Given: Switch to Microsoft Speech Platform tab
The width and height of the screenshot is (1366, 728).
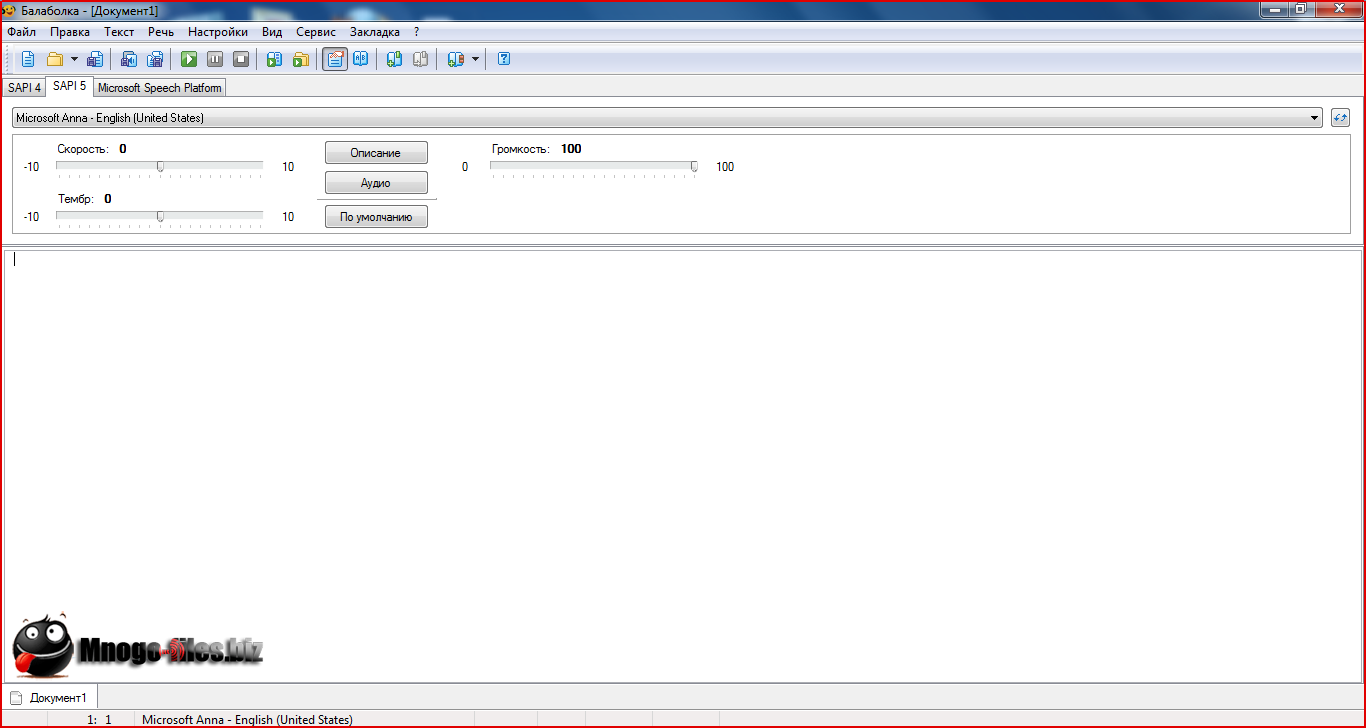Looking at the screenshot, I should coord(159,88).
